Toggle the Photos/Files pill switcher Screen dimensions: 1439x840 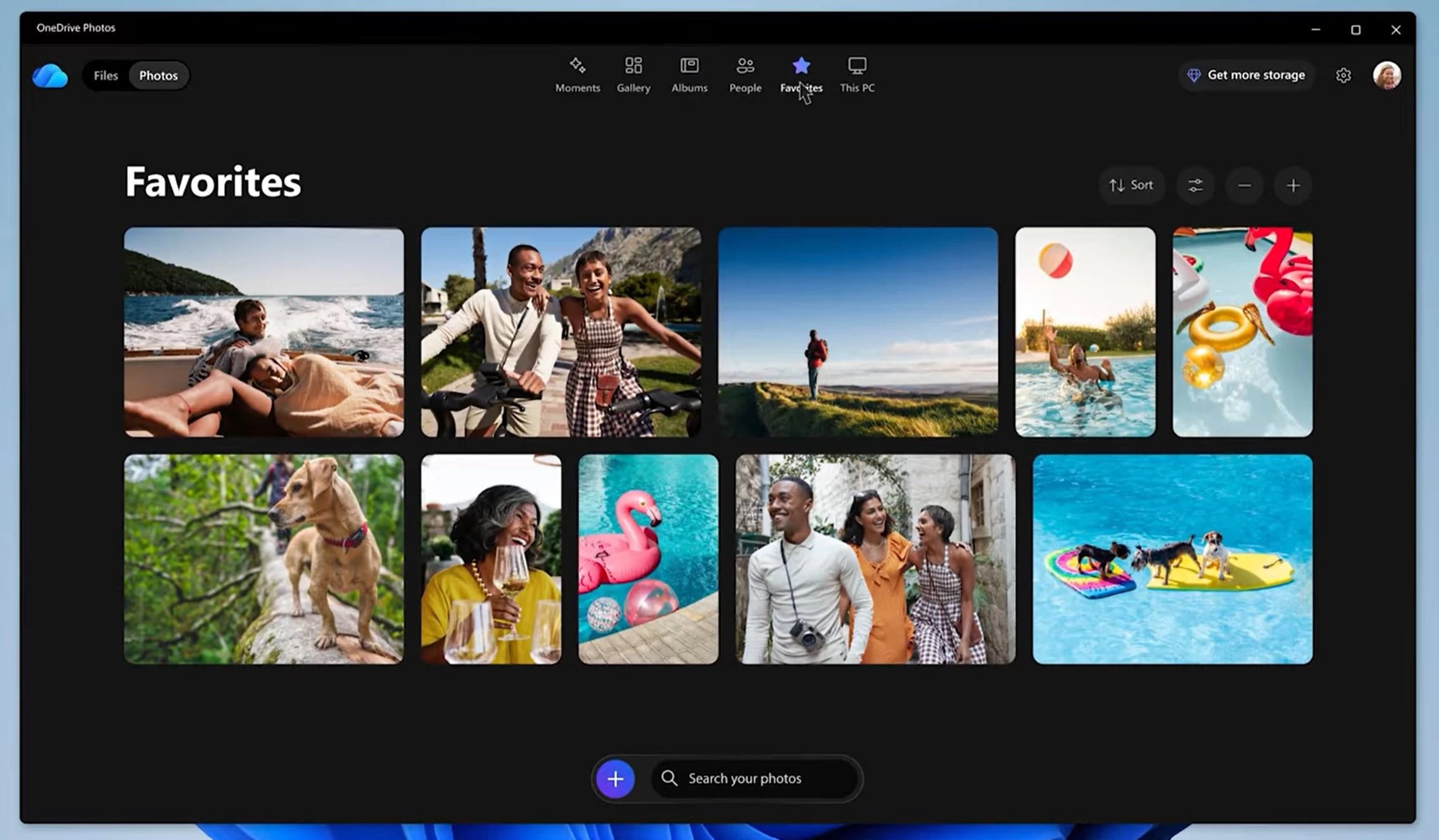(x=136, y=75)
